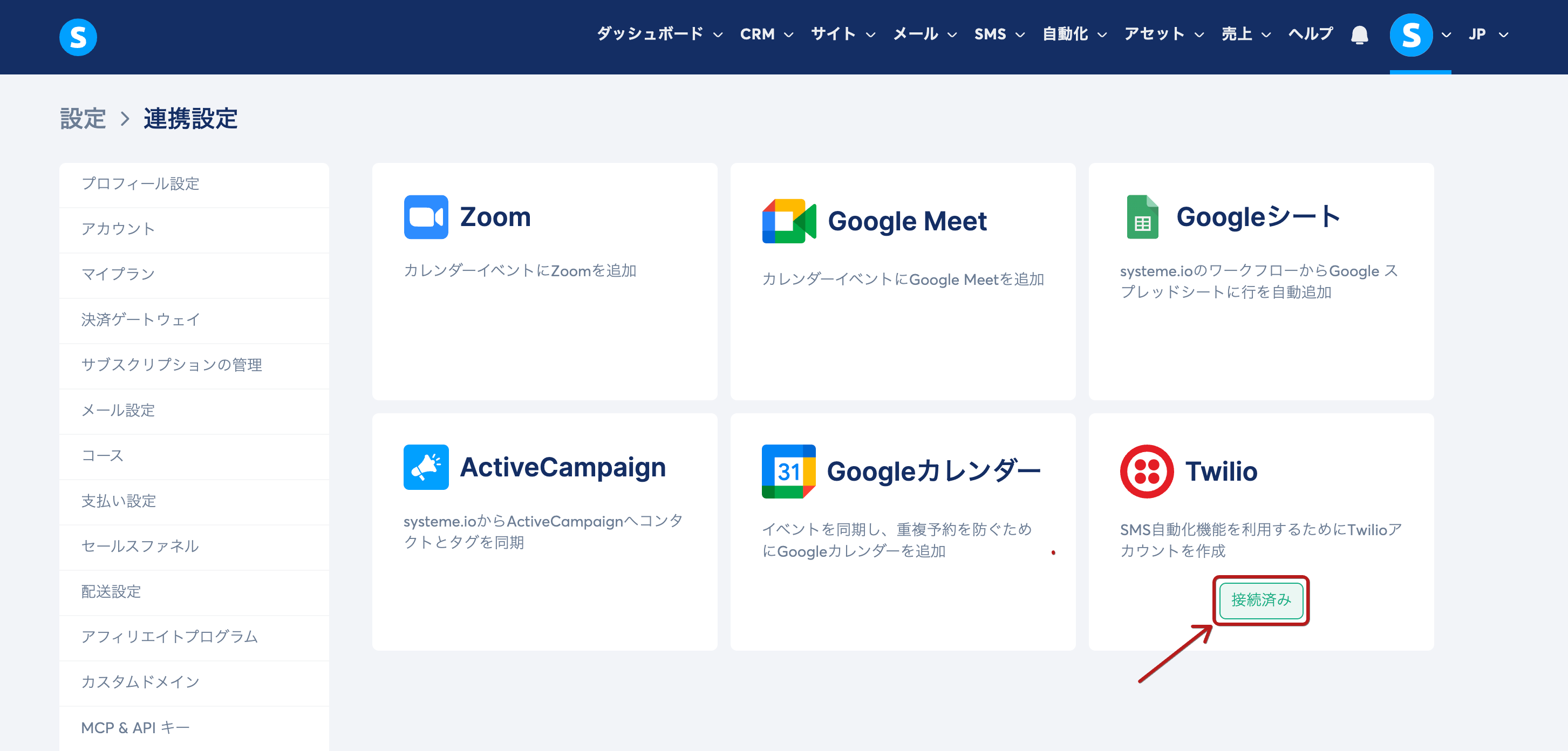This screenshot has width=1568, height=751.
Task: Open the 自動化 menu
Action: coord(1065,33)
